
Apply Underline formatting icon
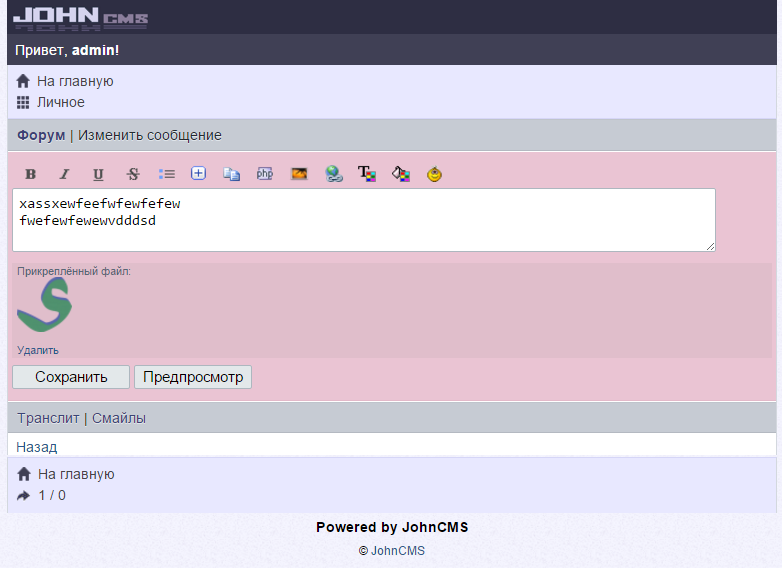click(98, 174)
